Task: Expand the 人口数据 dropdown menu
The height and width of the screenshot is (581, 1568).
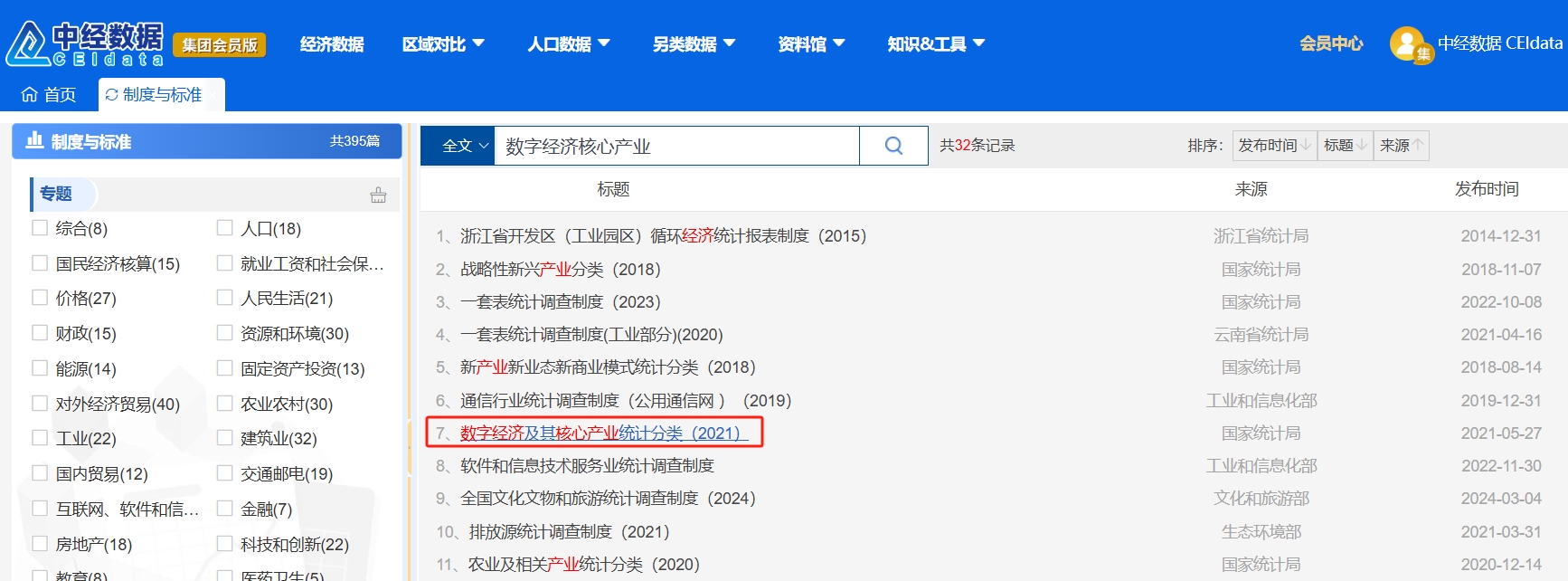Action: (569, 43)
